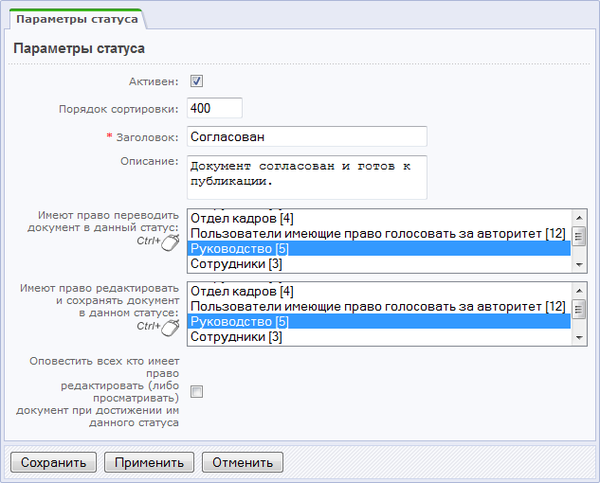Screen dimensions: 600x483
Task: Hit the Отменить button
Action: pos(243,462)
